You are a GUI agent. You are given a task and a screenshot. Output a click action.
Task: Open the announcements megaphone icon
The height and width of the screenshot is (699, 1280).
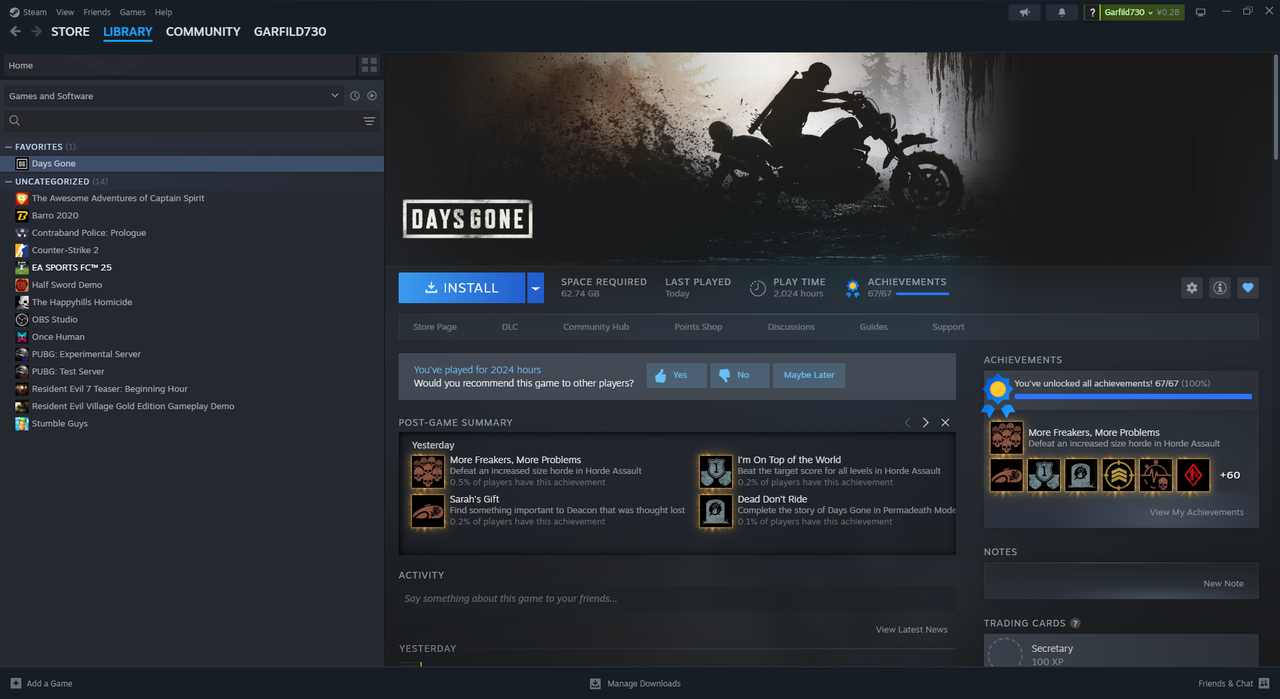coord(1024,12)
